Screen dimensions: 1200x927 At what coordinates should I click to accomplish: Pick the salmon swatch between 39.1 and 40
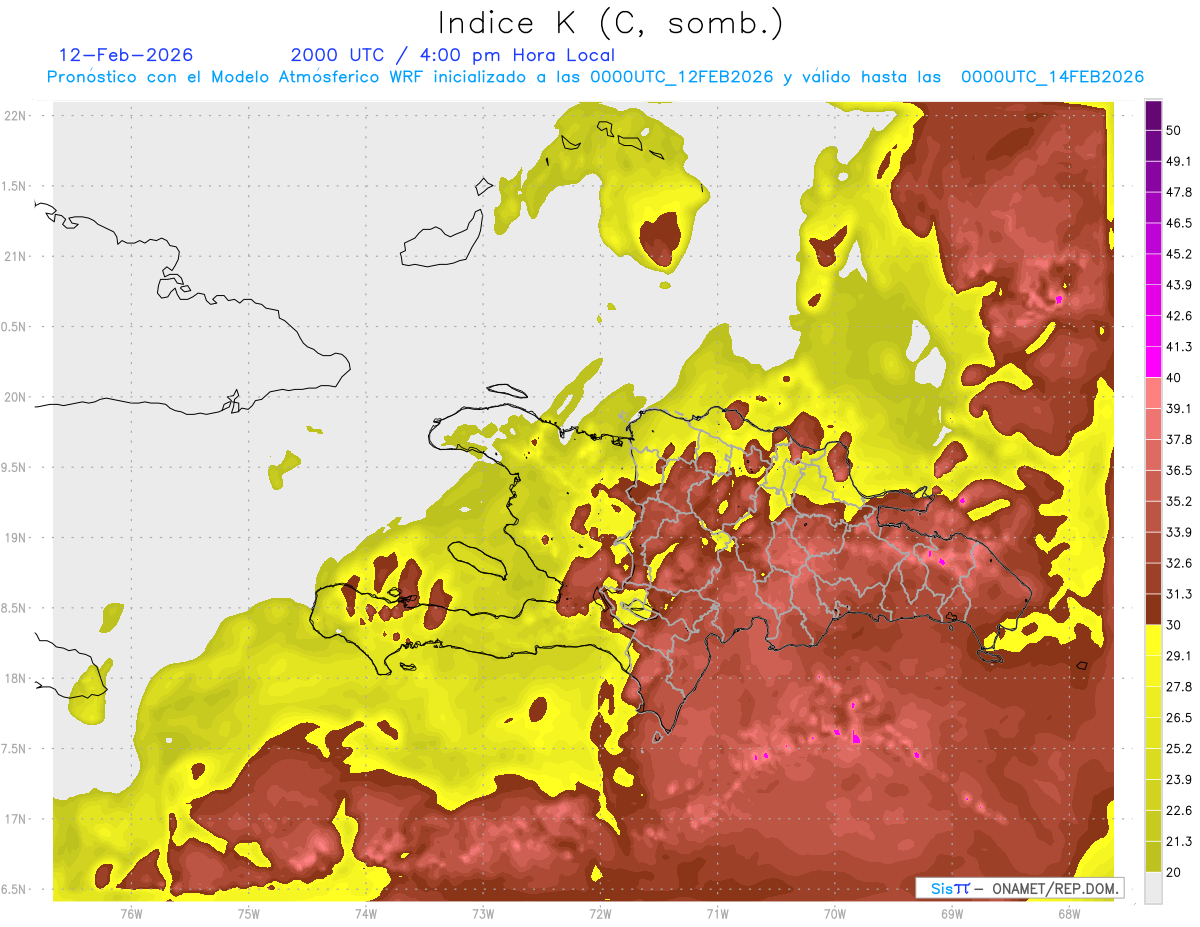[1153, 393]
